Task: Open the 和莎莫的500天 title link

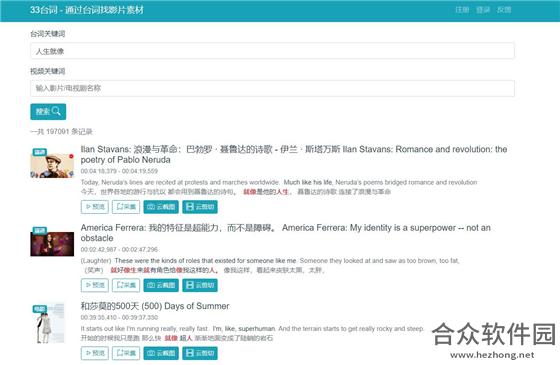Action: tap(155, 306)
